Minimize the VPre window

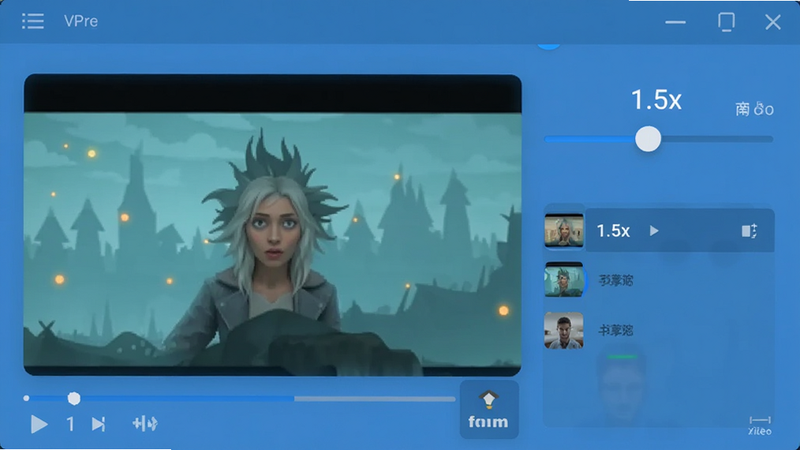[675, 22]
